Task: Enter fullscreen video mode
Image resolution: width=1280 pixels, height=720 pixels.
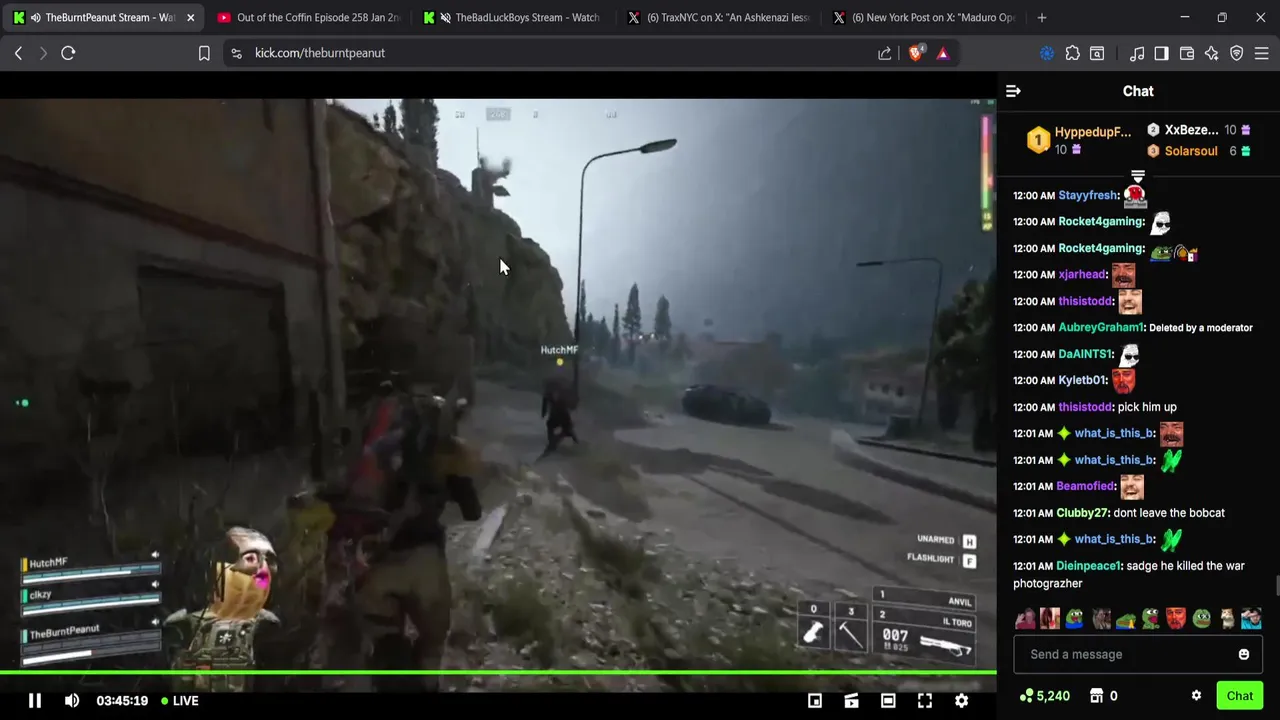Action: 925,701
